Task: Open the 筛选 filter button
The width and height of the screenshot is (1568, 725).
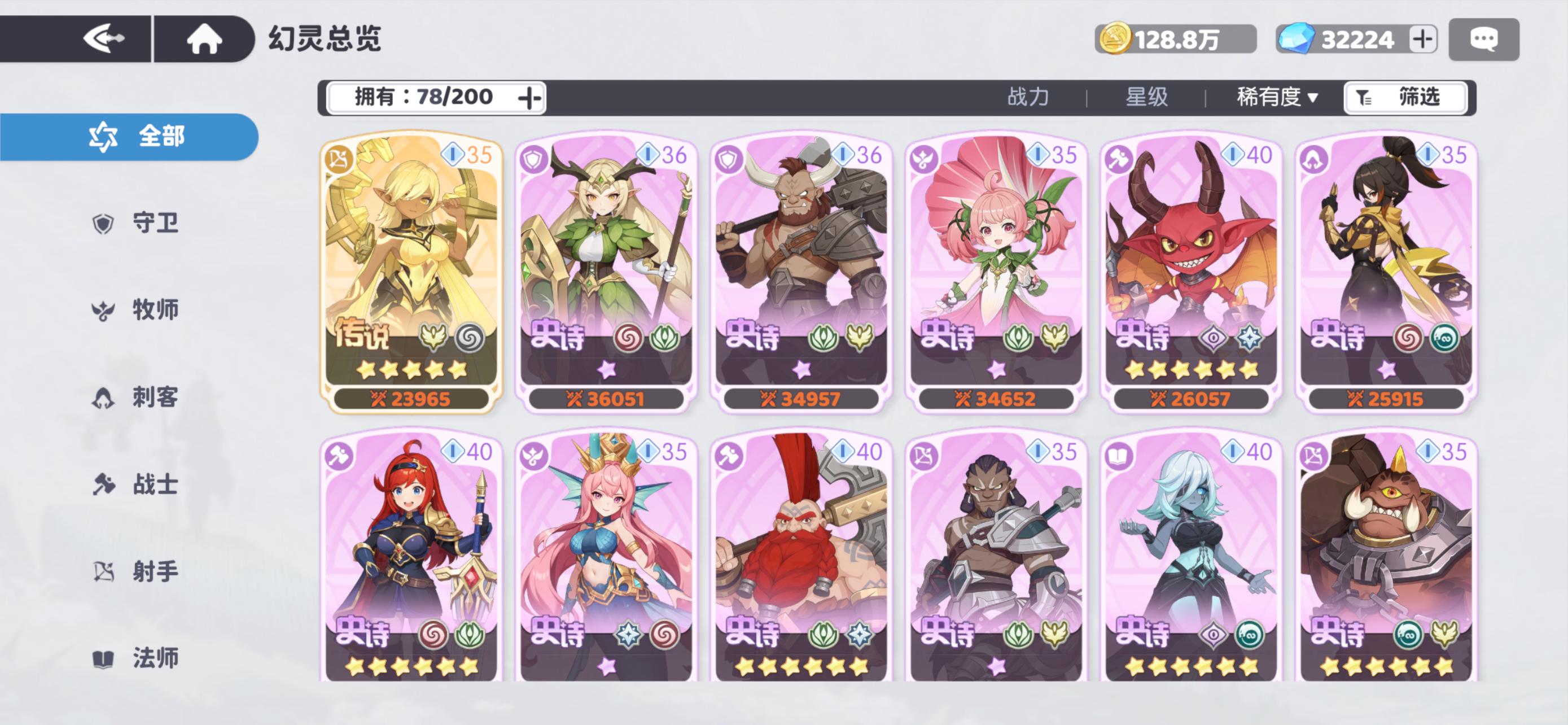Action: (1405, 97)
